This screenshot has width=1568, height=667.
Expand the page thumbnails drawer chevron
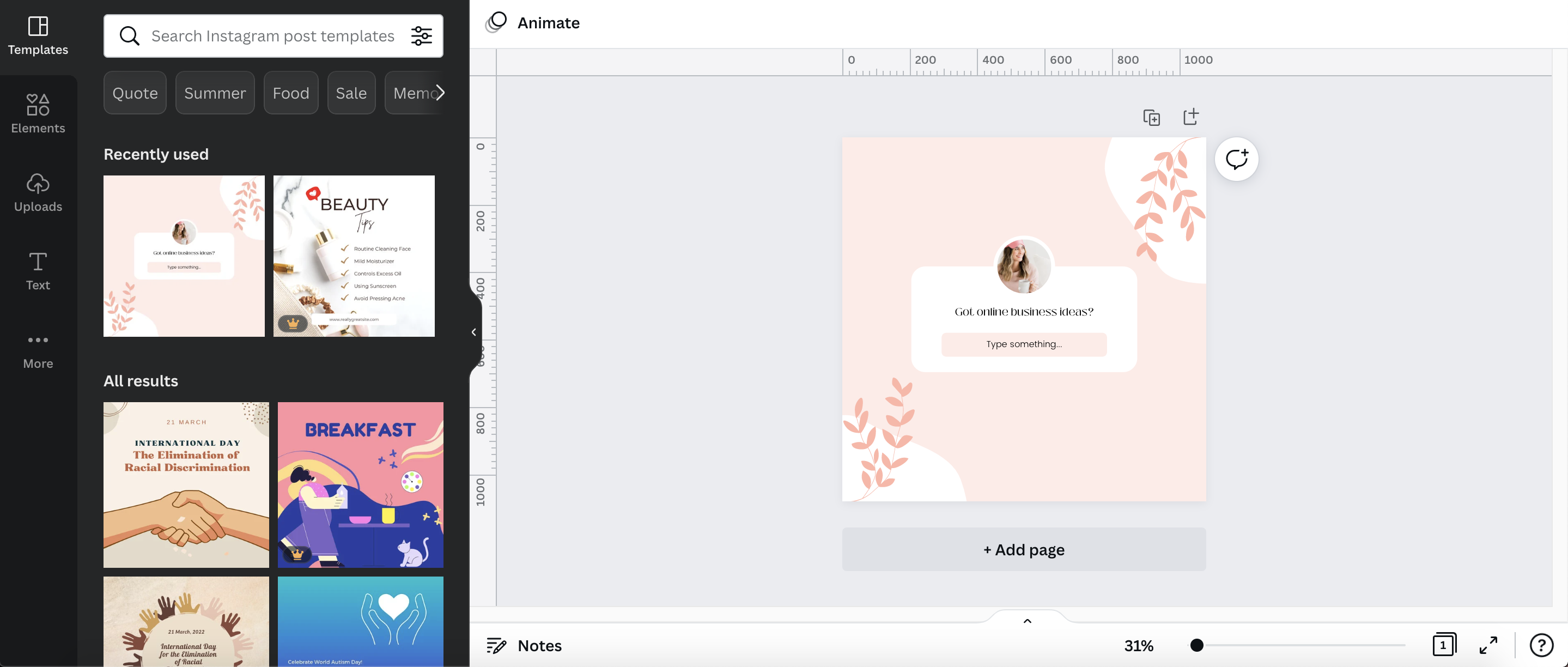pos(1027,621)
